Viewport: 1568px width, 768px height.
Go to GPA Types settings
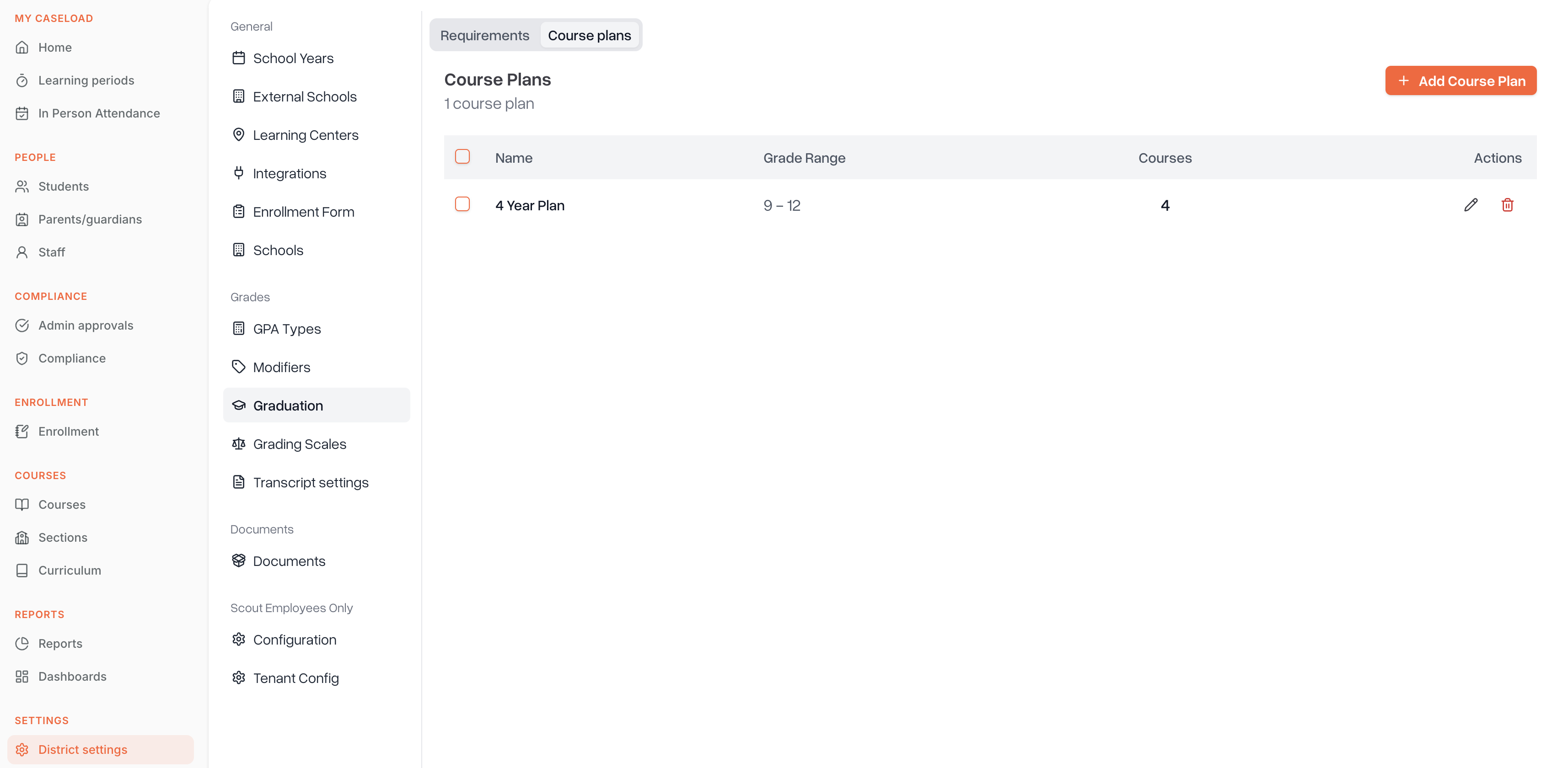pyautogui.click(x=287, y=329)
